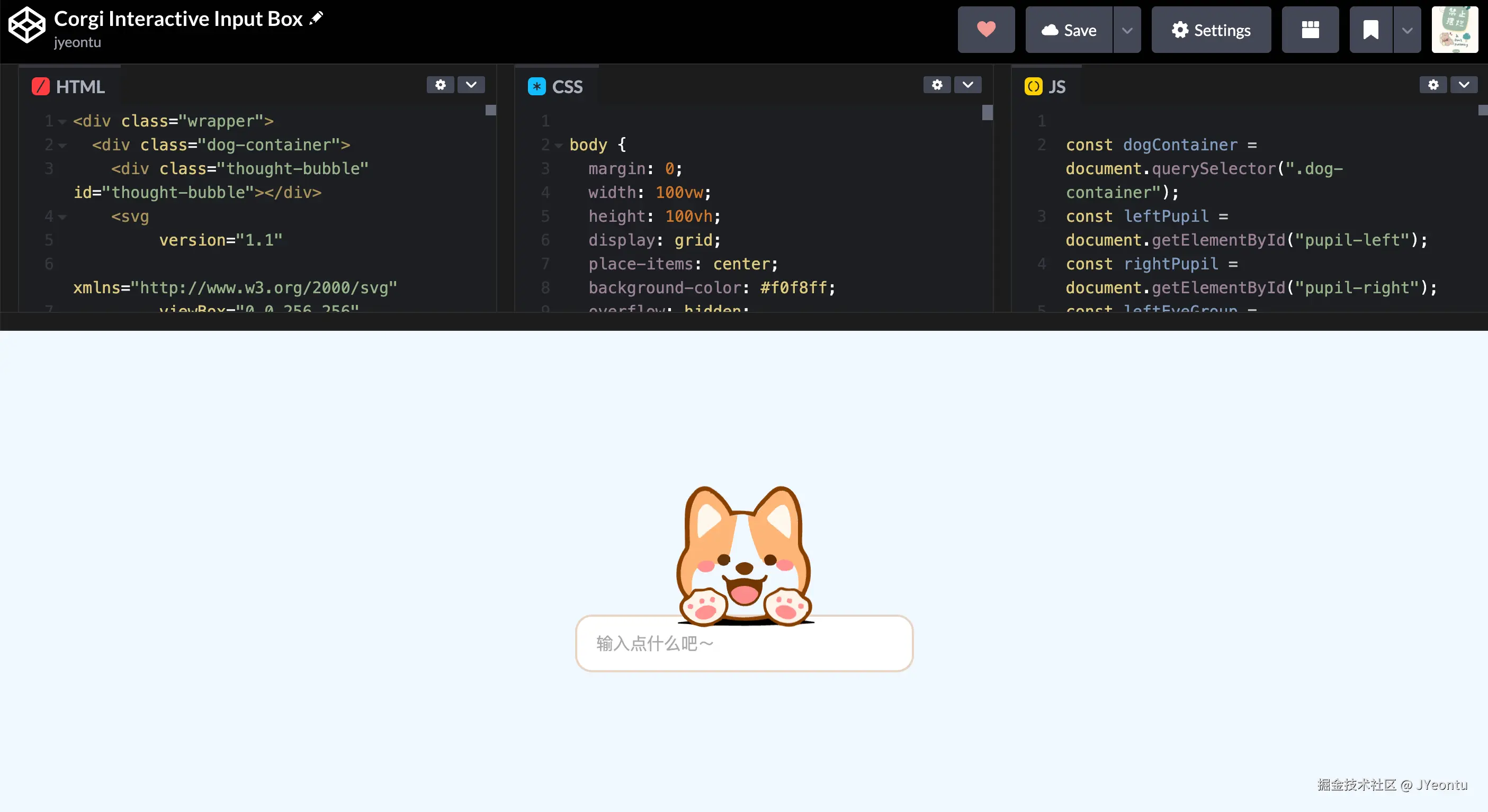Open the JS panel chevron dropdown

[x=1464, y=85]
